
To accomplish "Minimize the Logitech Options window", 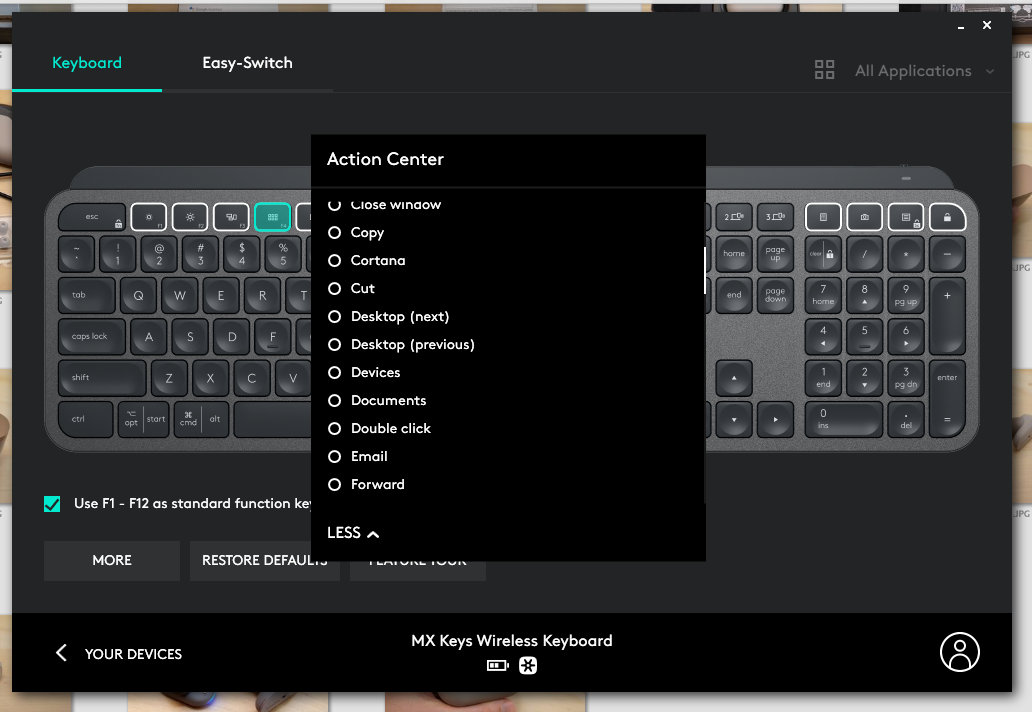I will pos(961,26).
